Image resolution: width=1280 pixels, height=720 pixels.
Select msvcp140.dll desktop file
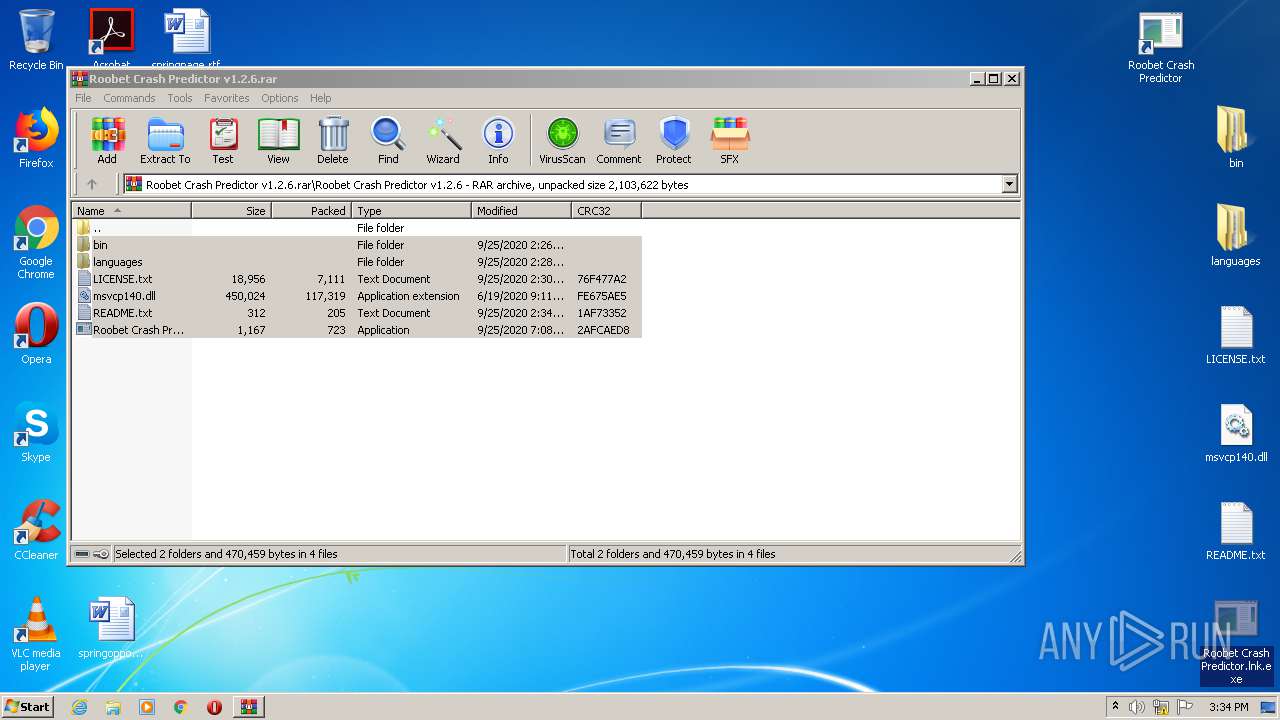(x=1236, y=432)
